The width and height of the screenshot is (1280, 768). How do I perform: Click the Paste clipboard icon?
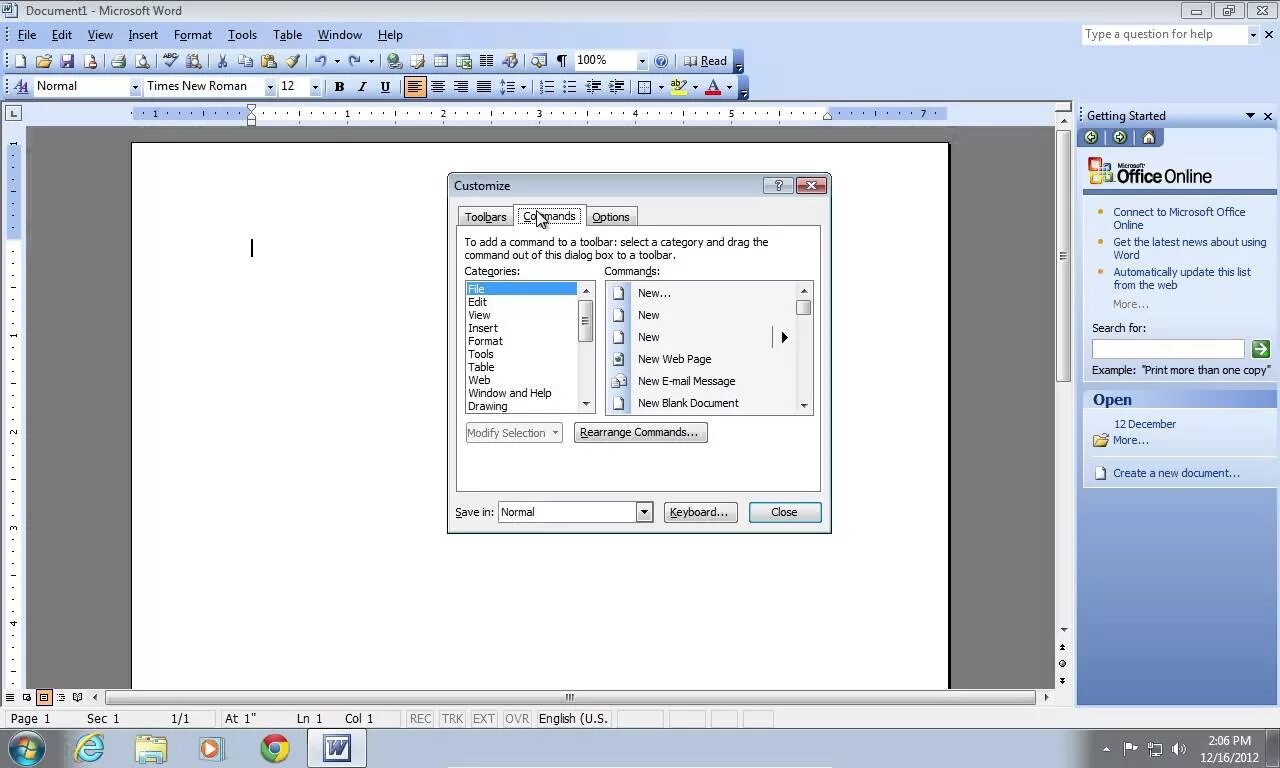tap(269, 61)
